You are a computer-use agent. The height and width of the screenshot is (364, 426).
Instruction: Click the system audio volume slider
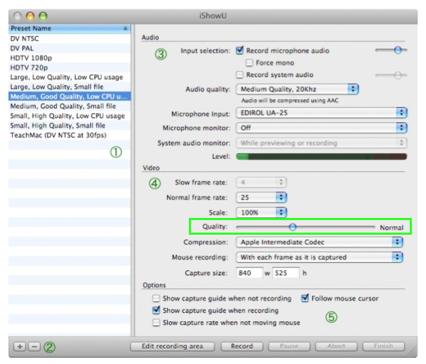pyautogui.click(x=391, y=75)
